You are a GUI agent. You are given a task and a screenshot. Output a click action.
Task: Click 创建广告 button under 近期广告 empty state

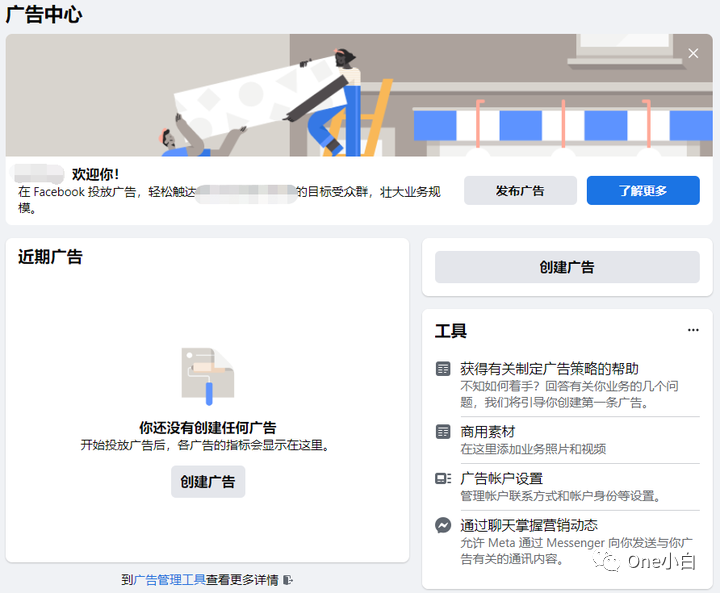point(208,481)
